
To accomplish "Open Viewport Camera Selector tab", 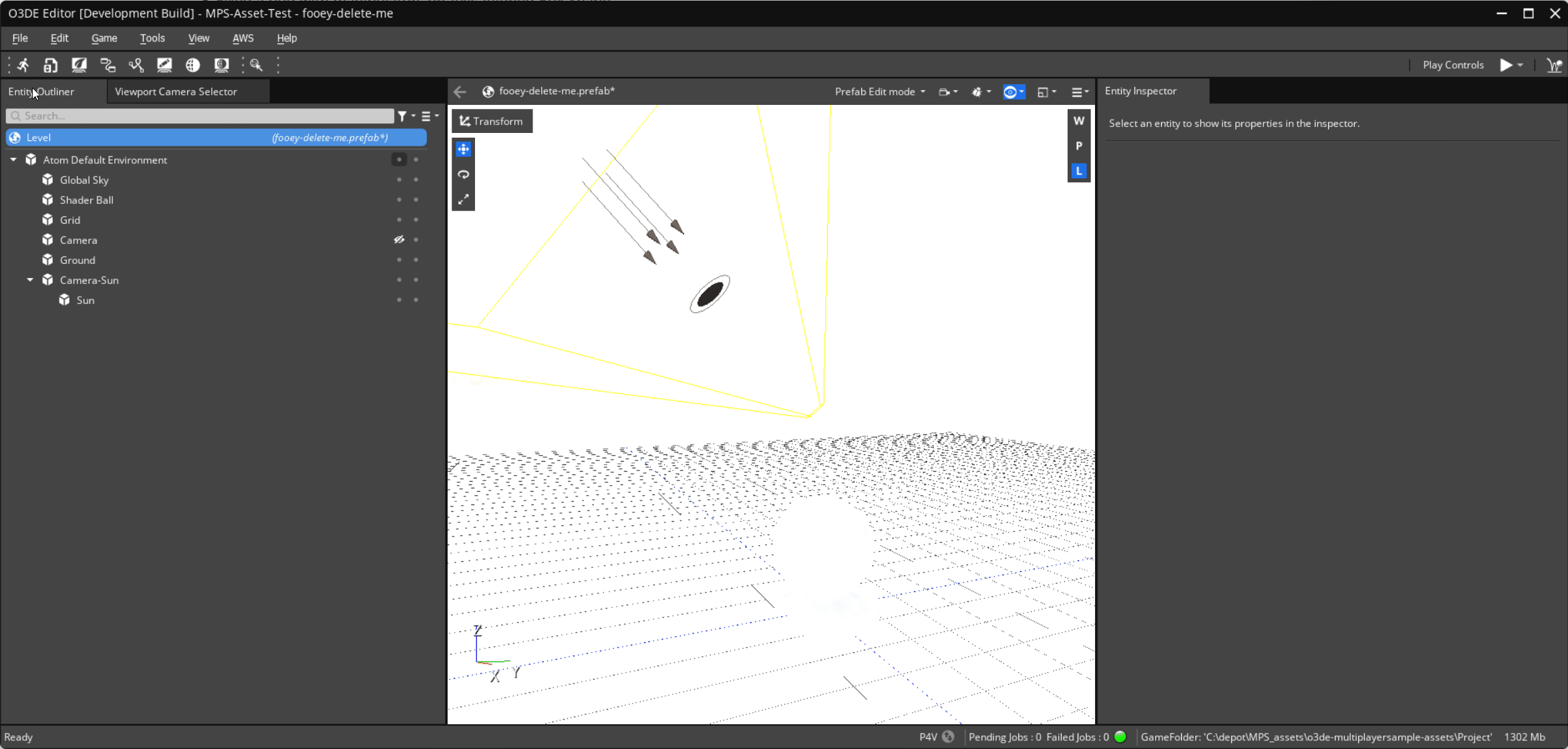I will (176, 91).
